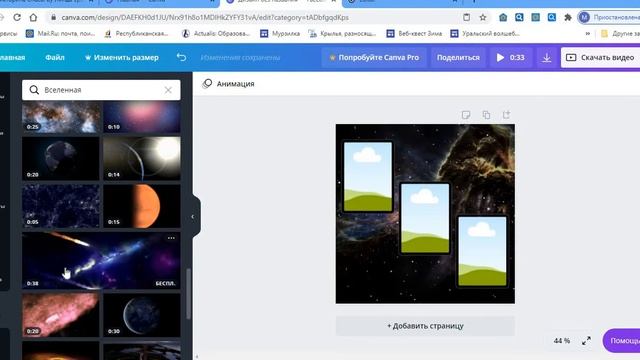Select the 0:30 planet video thumbnail
The width and height of the screenshot is (640, 360).
[142, 315]
